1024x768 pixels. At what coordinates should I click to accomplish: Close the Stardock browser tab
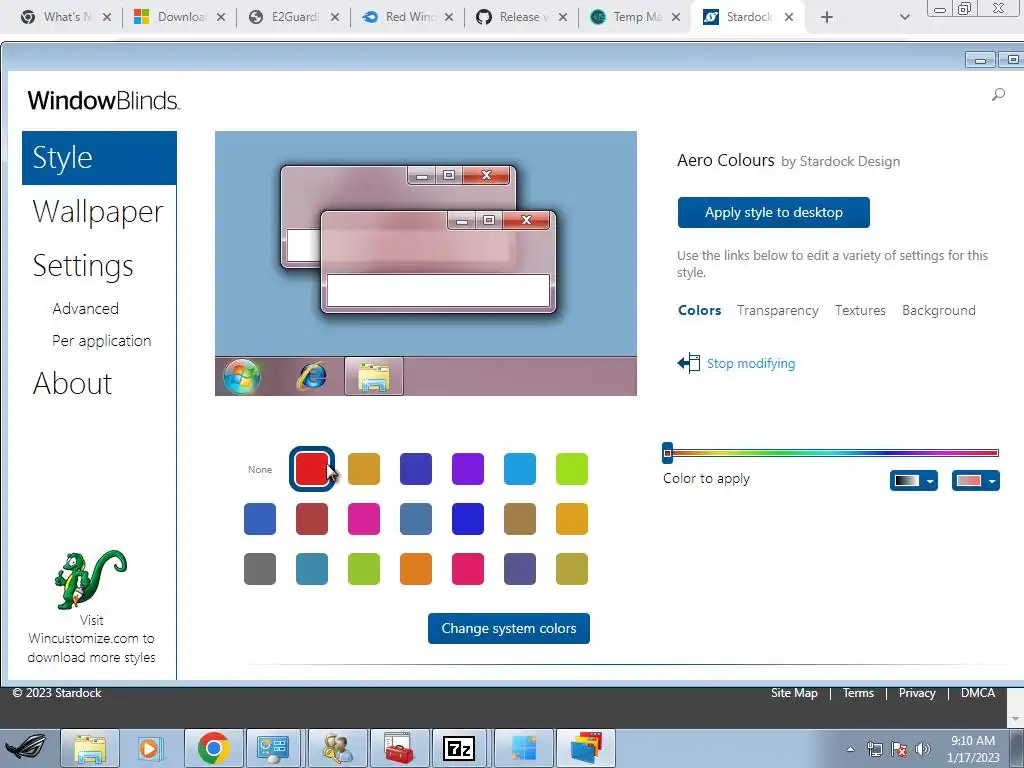789,17
